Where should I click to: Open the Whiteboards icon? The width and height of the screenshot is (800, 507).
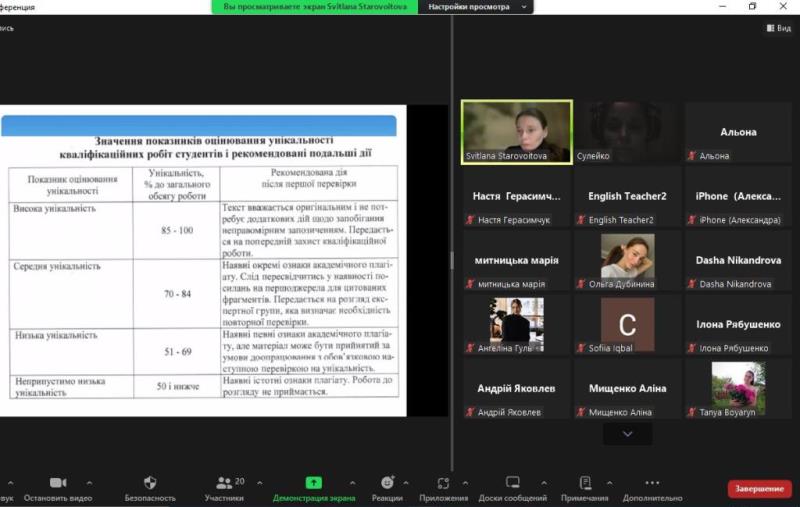pos(513,482)
